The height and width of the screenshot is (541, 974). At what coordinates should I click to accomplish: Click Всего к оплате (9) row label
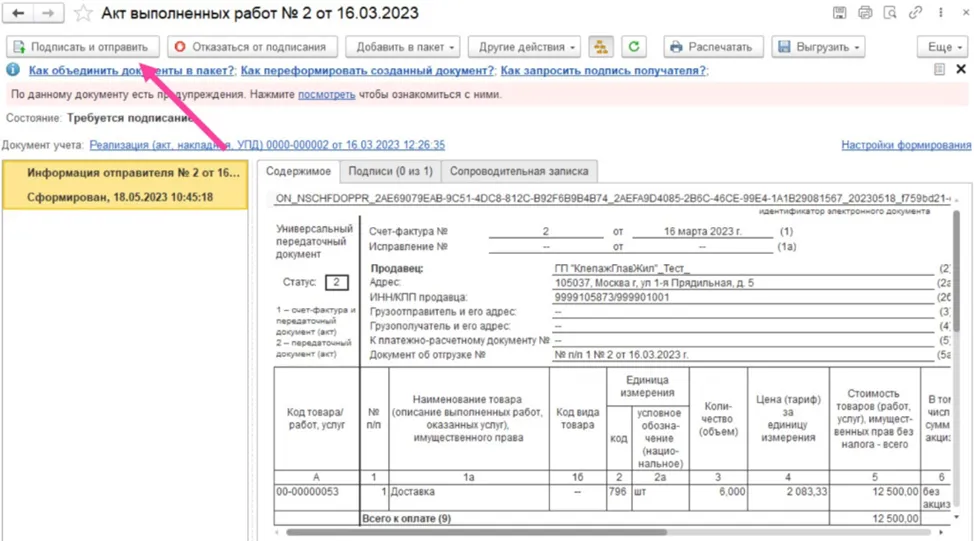(407, 518)
